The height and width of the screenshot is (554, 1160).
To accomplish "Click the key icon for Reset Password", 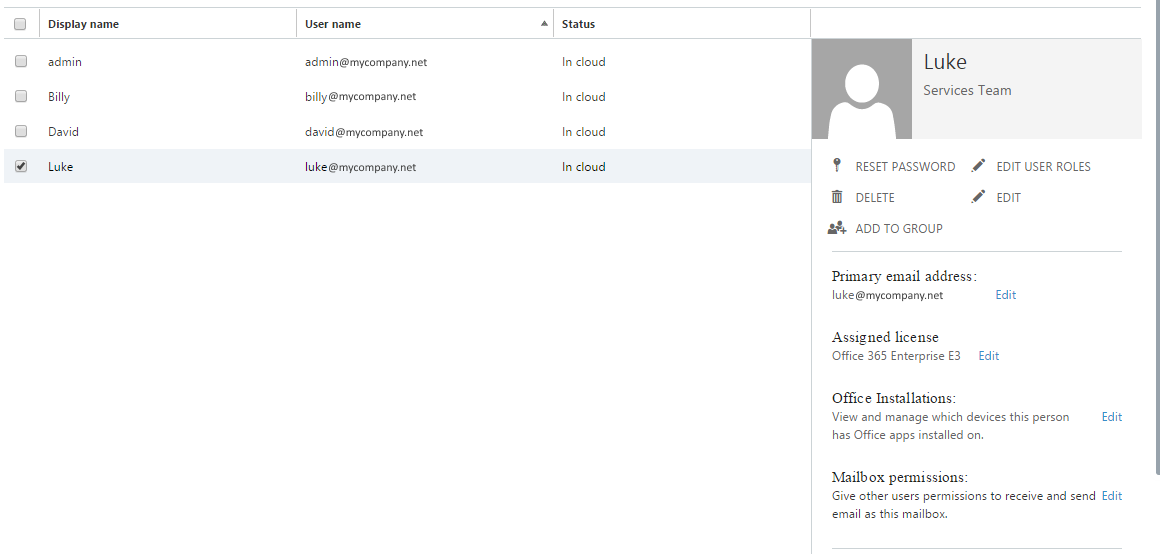I will [837, 166].
